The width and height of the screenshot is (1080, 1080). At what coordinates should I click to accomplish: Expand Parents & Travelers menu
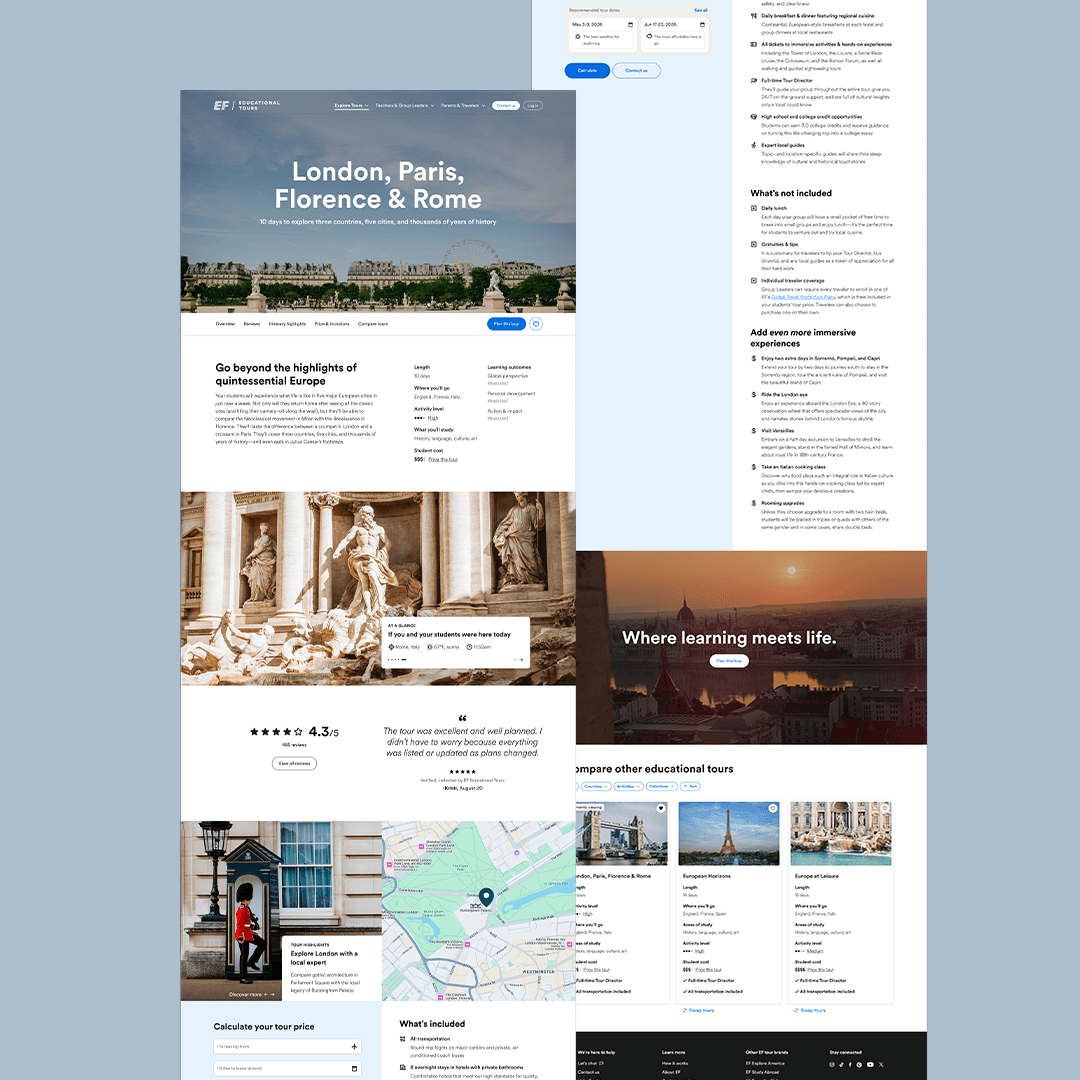click(x=463, y=105)
